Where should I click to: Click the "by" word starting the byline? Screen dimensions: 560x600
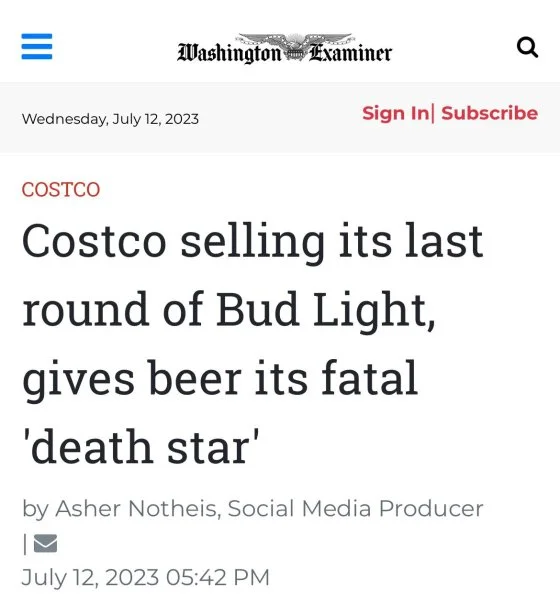coord(36,509)
